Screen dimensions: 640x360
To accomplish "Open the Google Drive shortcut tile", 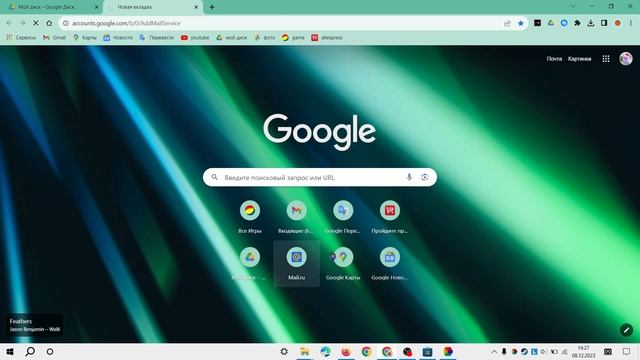I will coord(250,263).
